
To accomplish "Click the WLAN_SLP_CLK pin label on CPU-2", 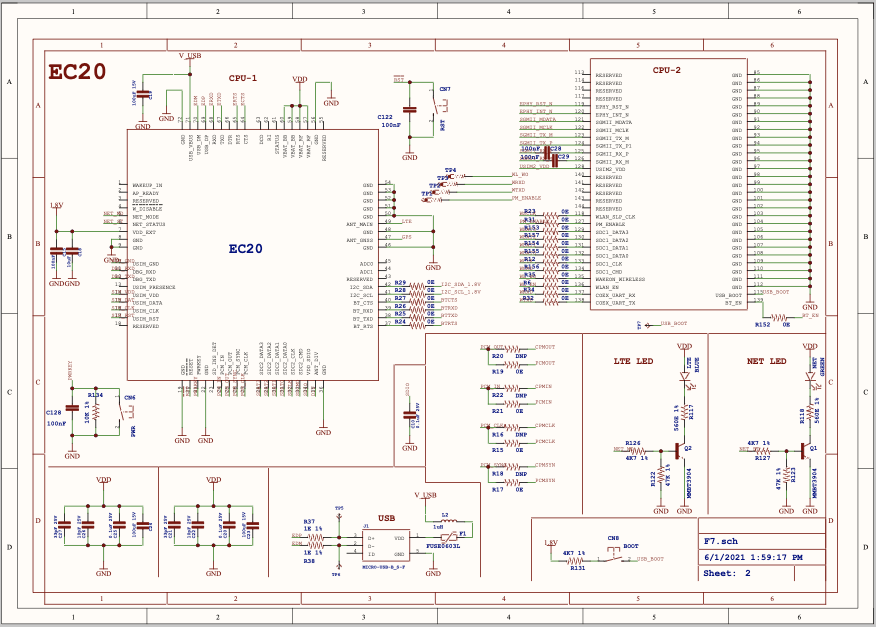I will click(615, 216).
